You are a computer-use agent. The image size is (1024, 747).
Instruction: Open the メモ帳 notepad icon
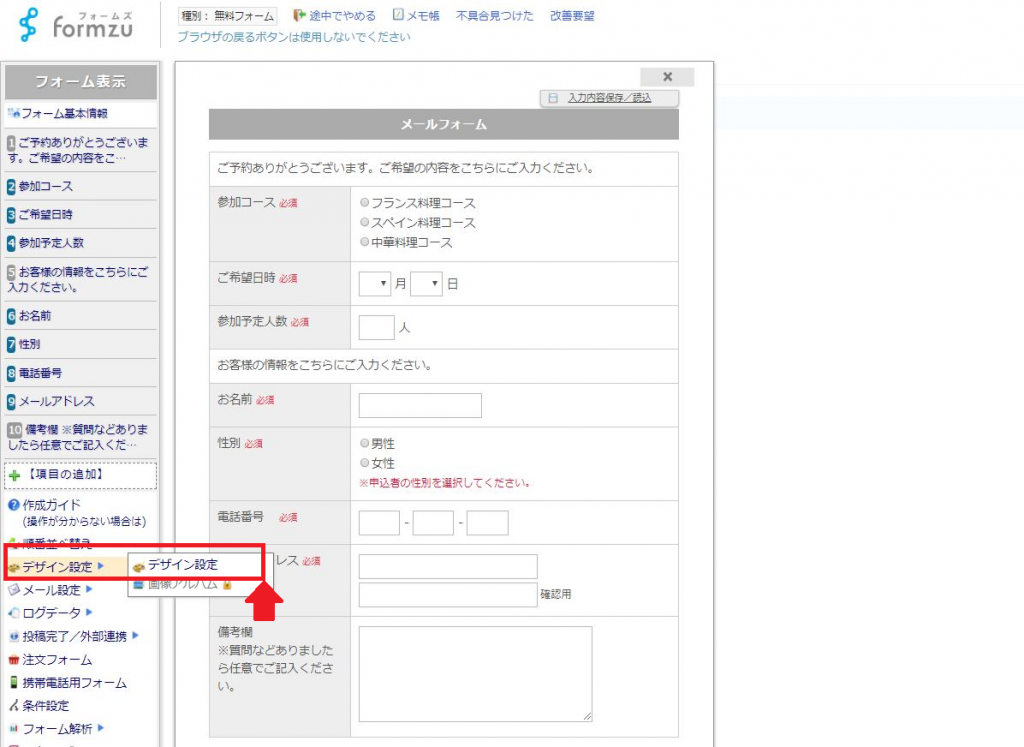point(398,16)
